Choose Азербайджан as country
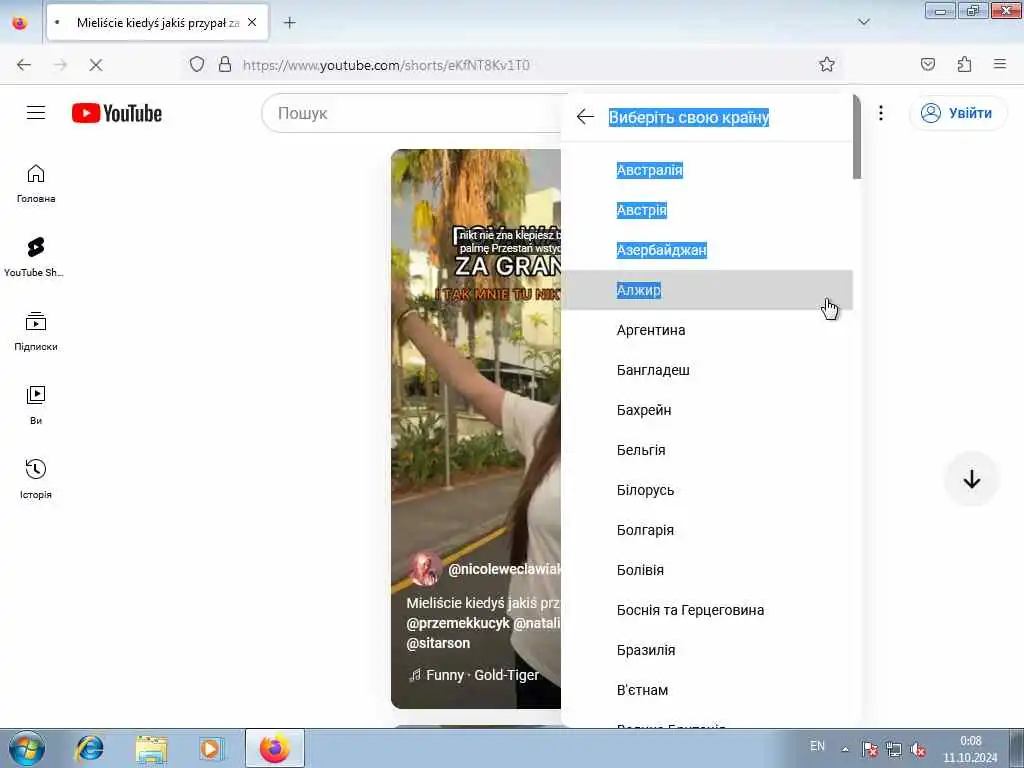This screenshot has height=768, width=1024. [x=707, y=249]
